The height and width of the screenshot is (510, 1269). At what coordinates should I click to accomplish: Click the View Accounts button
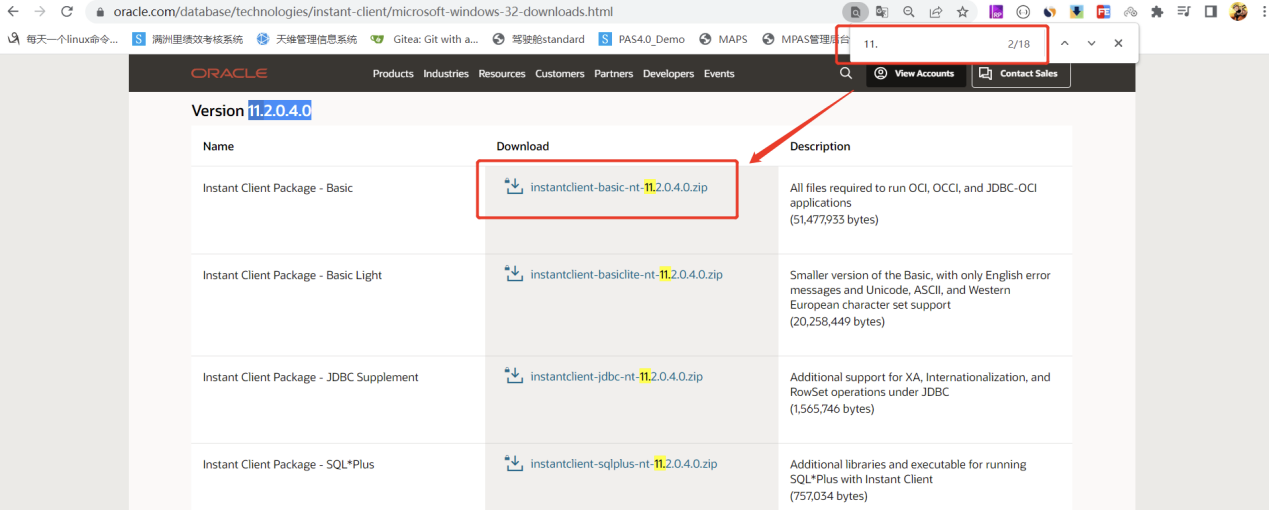coord(915,73)
